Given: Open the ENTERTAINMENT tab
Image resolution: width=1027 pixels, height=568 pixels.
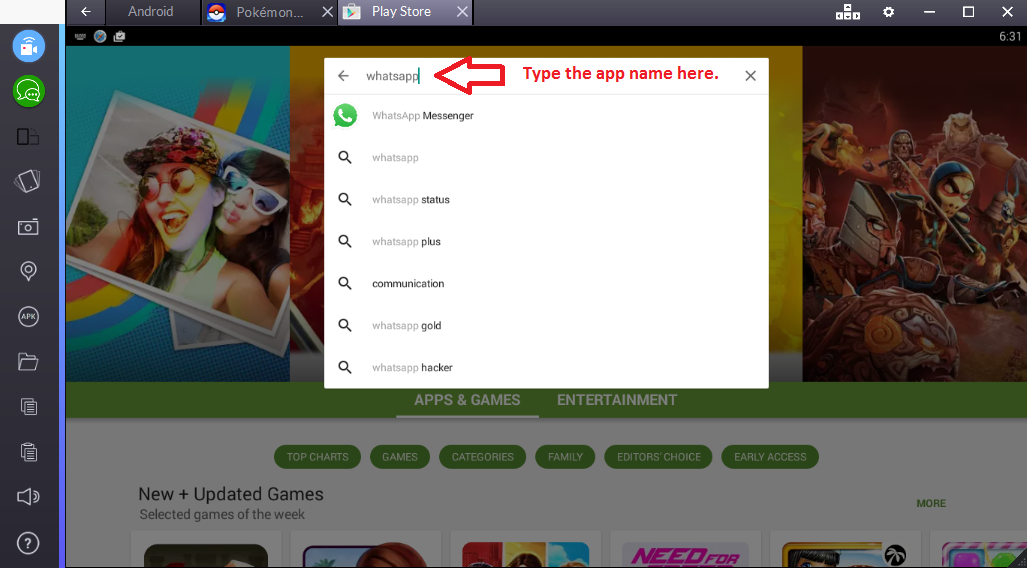Looking at the screenshot, I should coord(617,400).
